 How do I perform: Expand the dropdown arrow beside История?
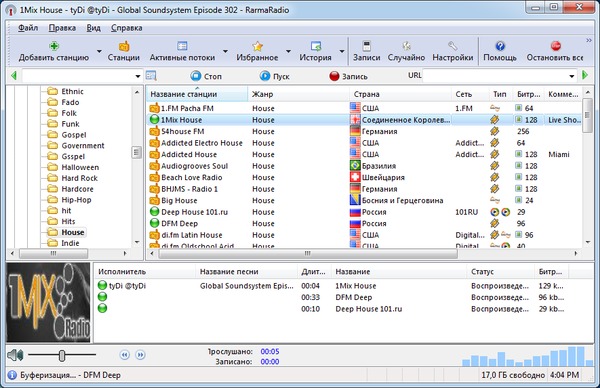point(342,51)
